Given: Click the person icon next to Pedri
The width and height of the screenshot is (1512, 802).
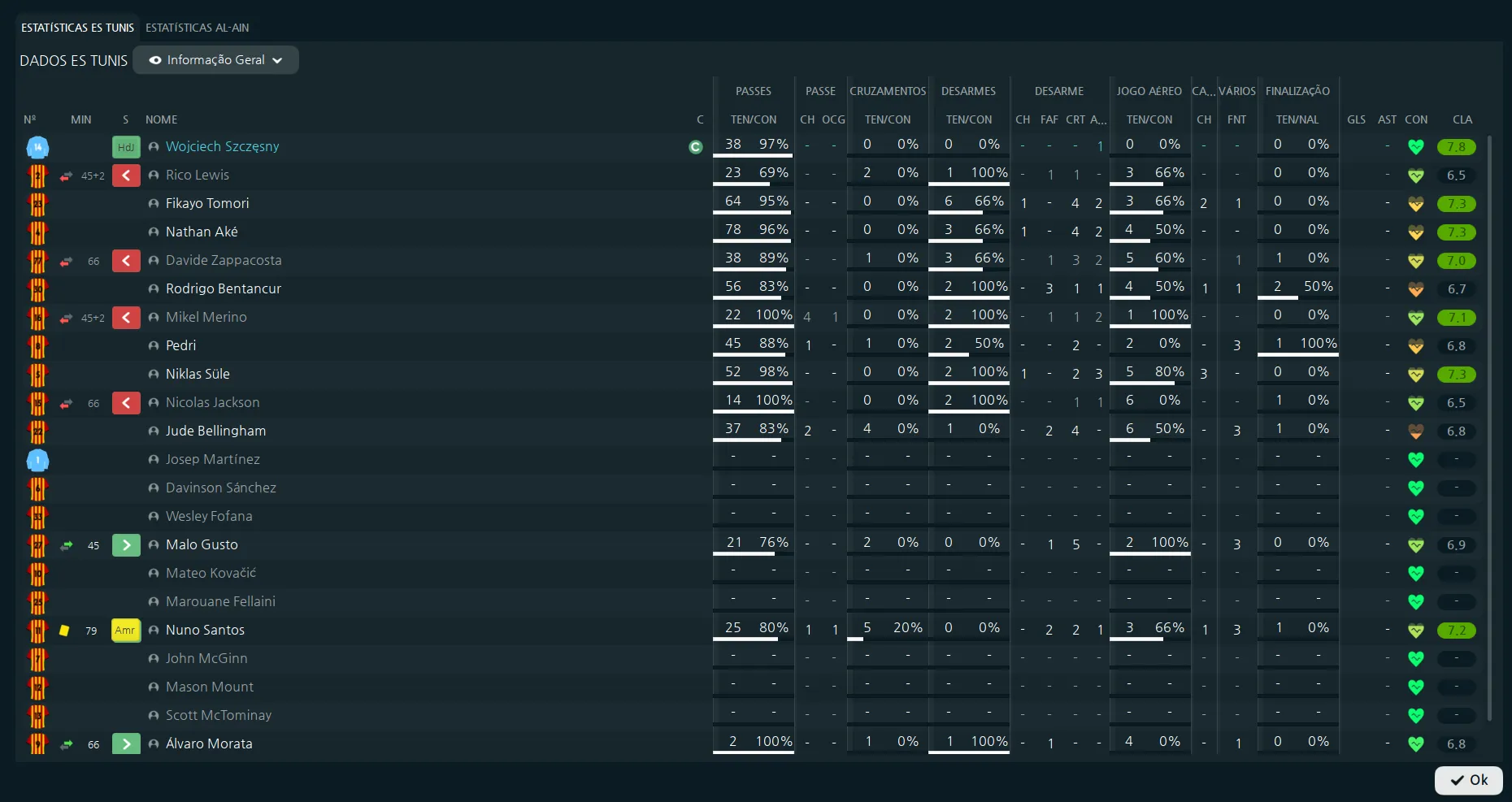Looking at the screenshot, I should (154, 346).
